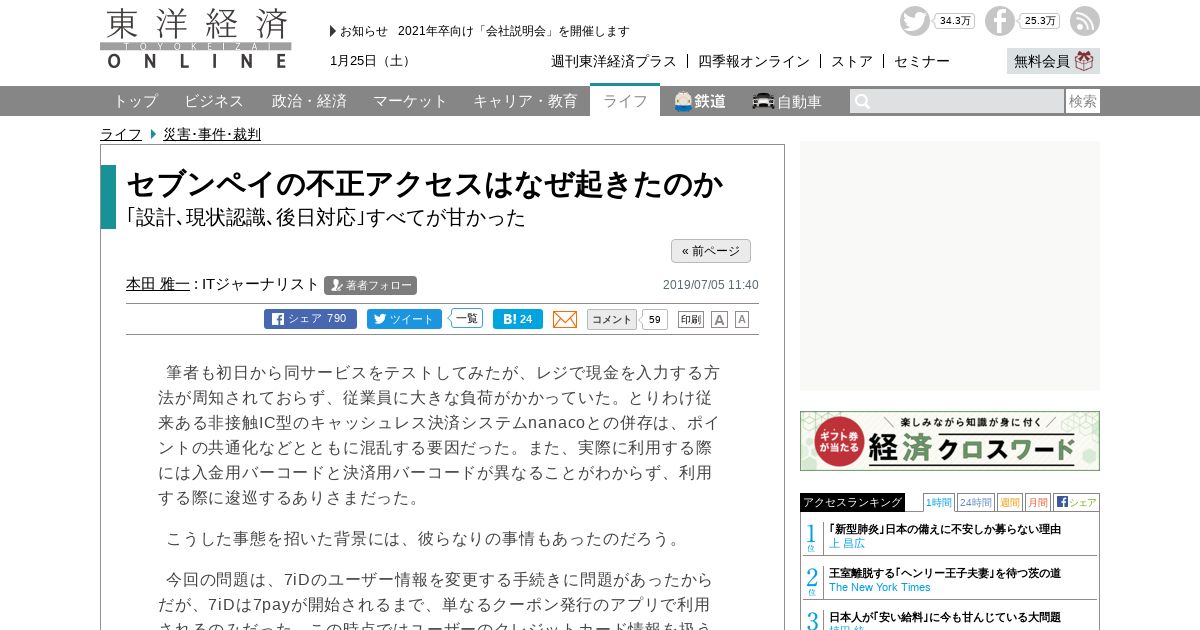Open ranked article 日本人が「安い給料」
This screenshot has width=1200, height=630.
[x=945, y=617]
